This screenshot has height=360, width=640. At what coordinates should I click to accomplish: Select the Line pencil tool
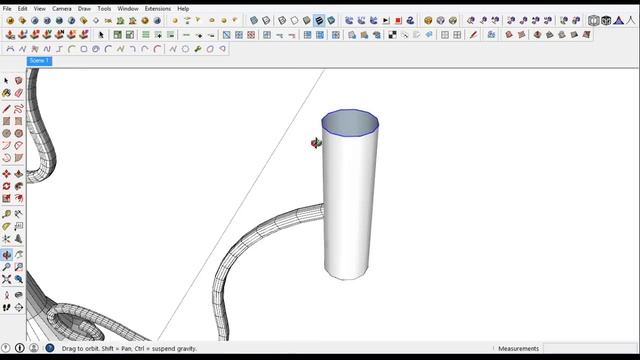[6, 109]
